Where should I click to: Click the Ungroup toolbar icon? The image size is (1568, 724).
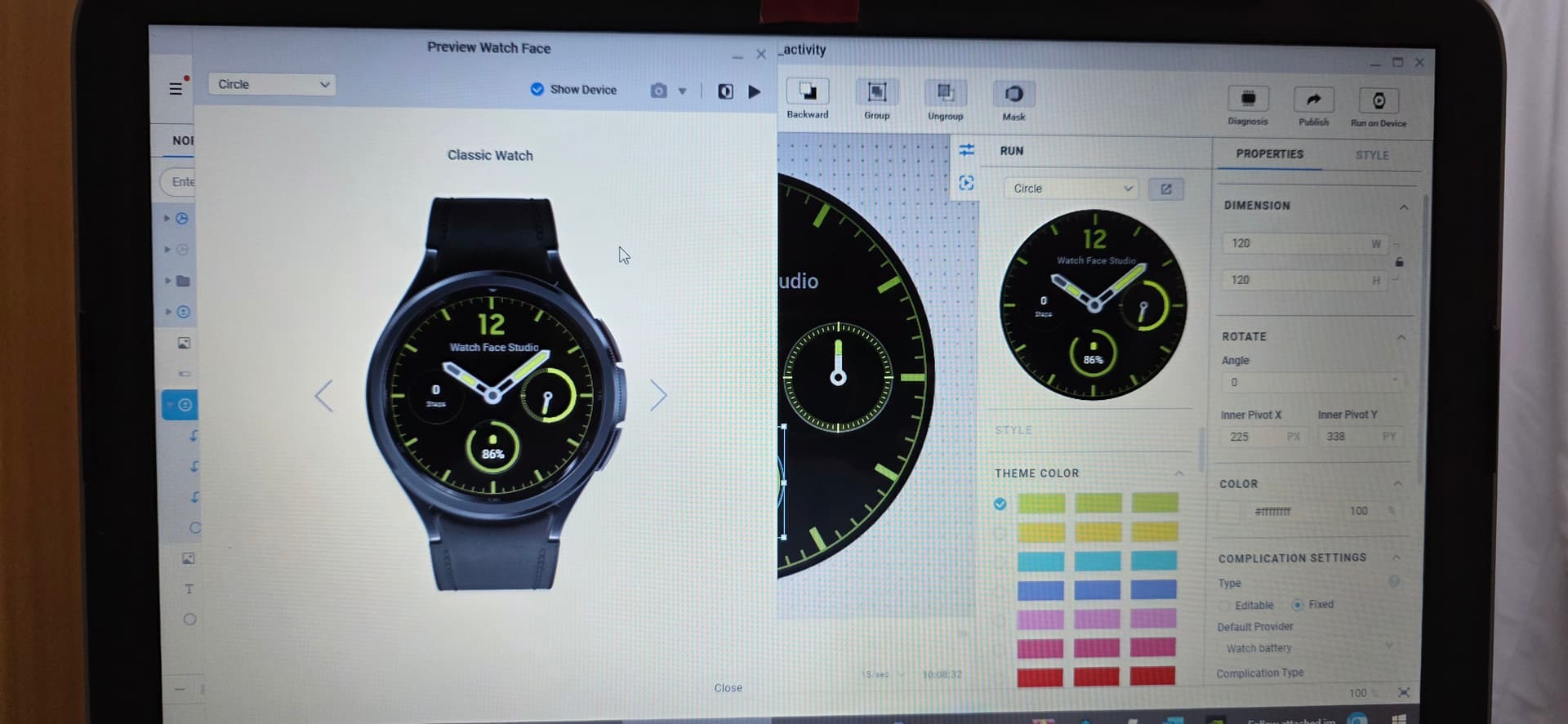click(945, 93)
